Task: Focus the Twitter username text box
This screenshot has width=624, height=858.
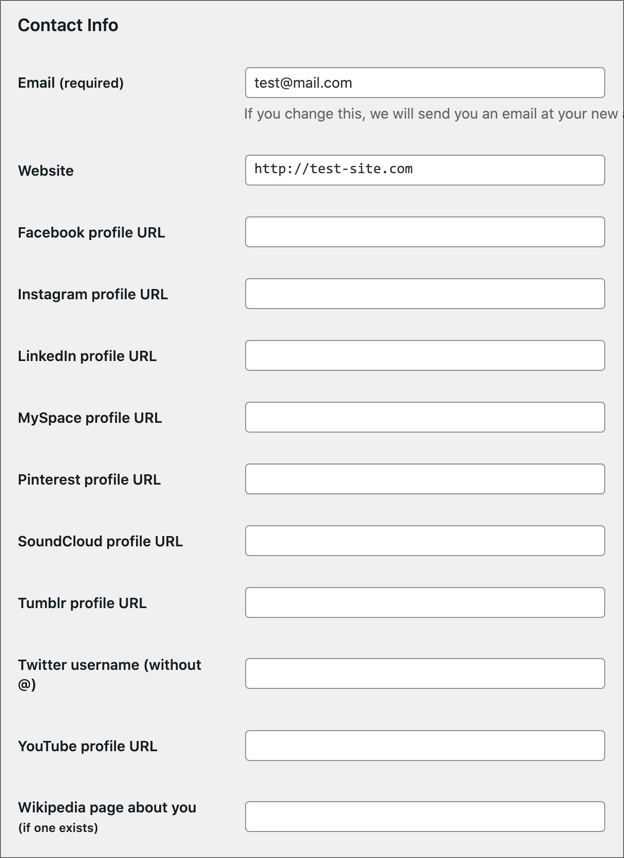Action: (424, 674)
